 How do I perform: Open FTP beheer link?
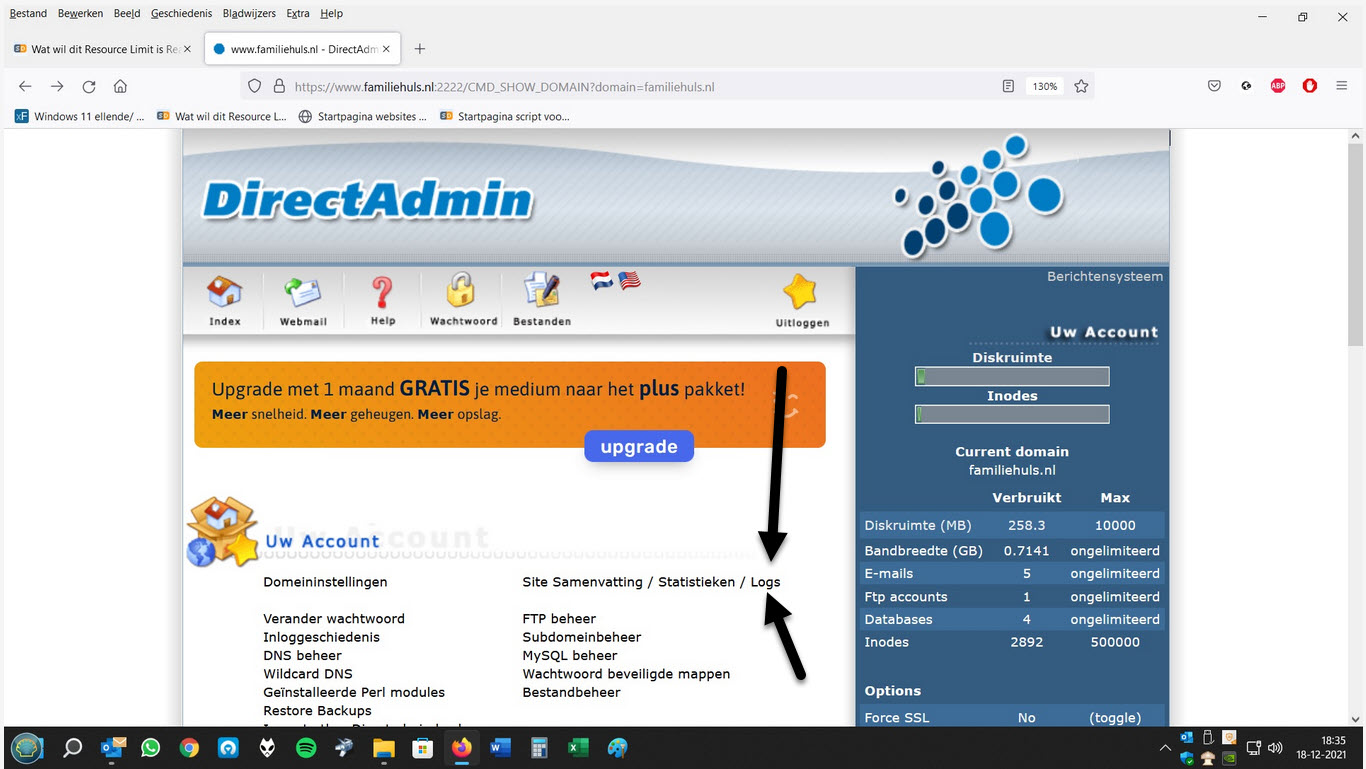[559, 619]
